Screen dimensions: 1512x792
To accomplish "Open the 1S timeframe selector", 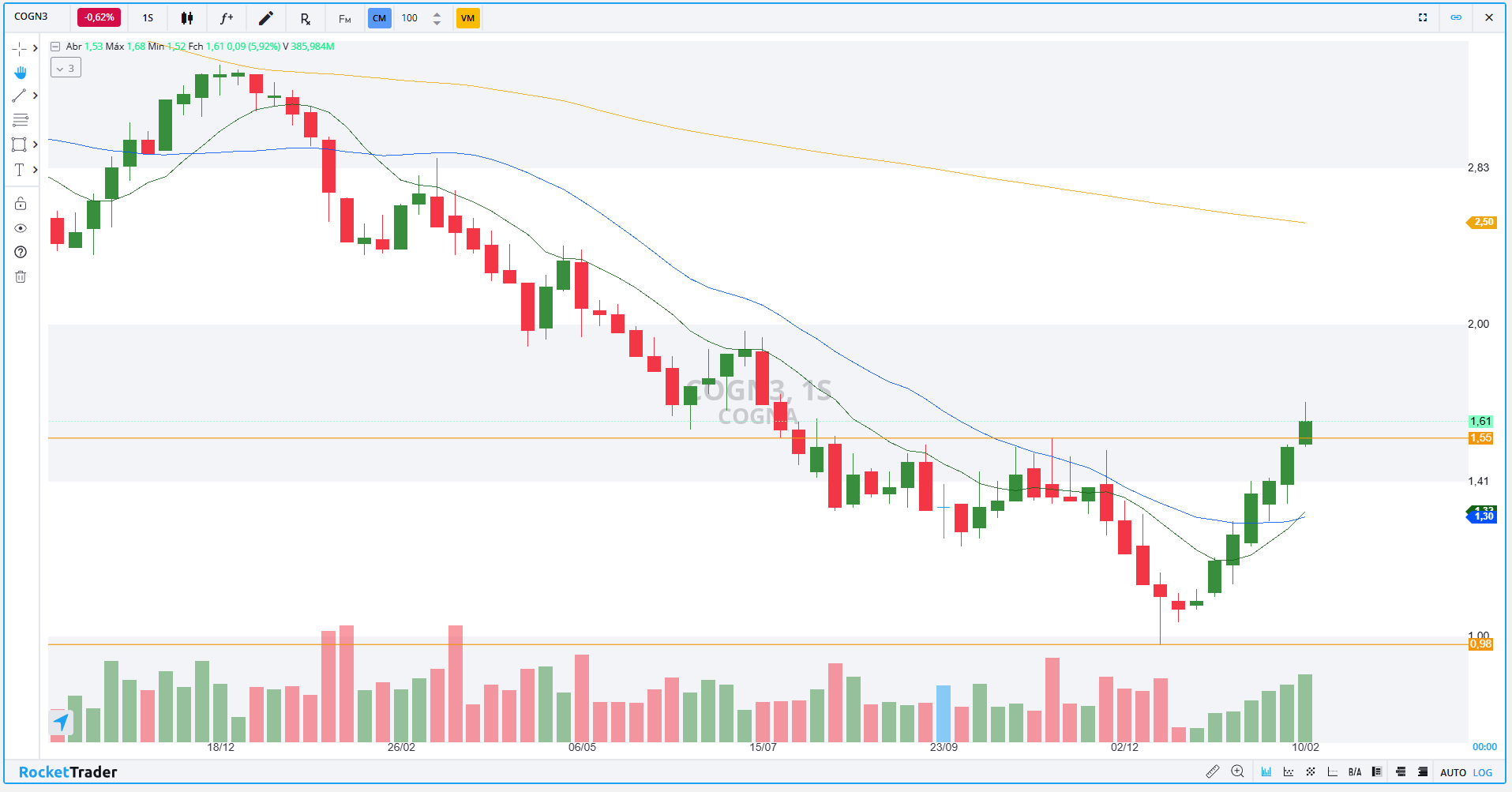I will click(x=148, y=18).
